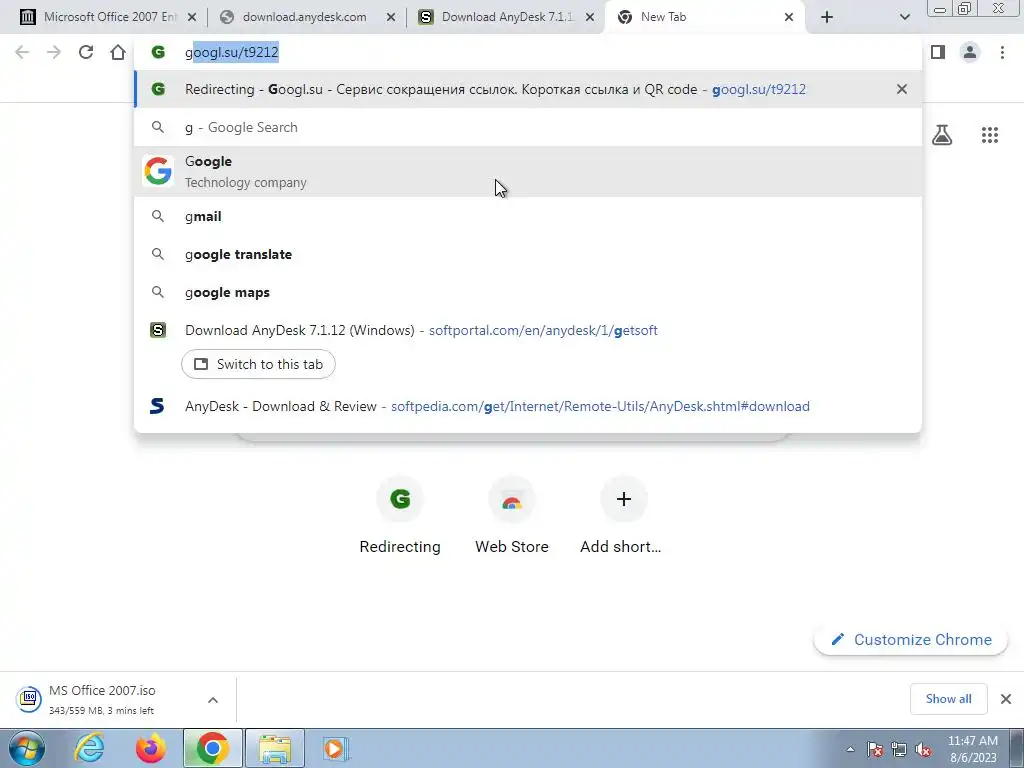1024x768 pixels.
Task: Click inside the address bar text googl.su/t9212
Action: click(x=232, y=52)
